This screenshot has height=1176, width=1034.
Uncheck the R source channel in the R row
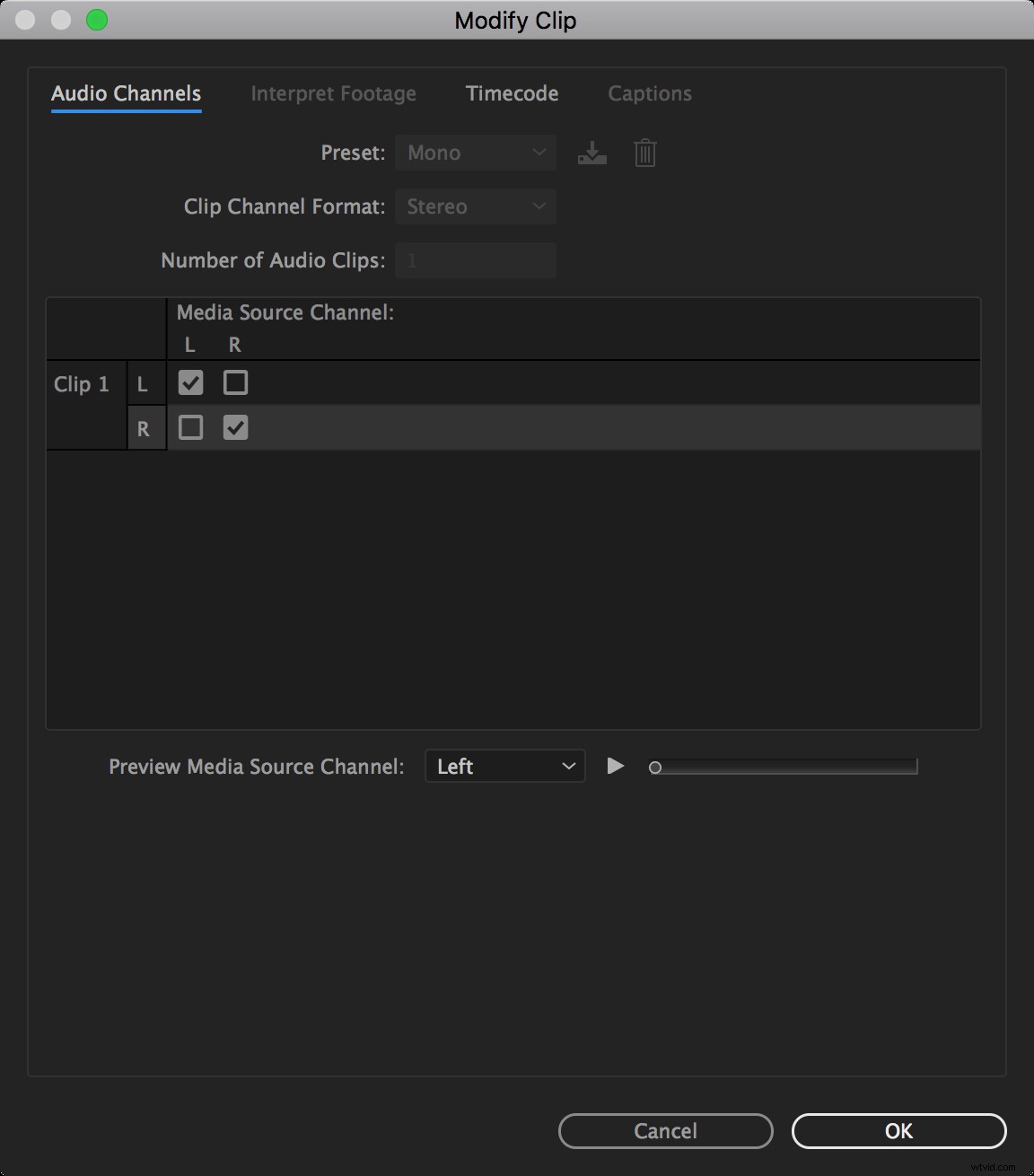point(235,427)
